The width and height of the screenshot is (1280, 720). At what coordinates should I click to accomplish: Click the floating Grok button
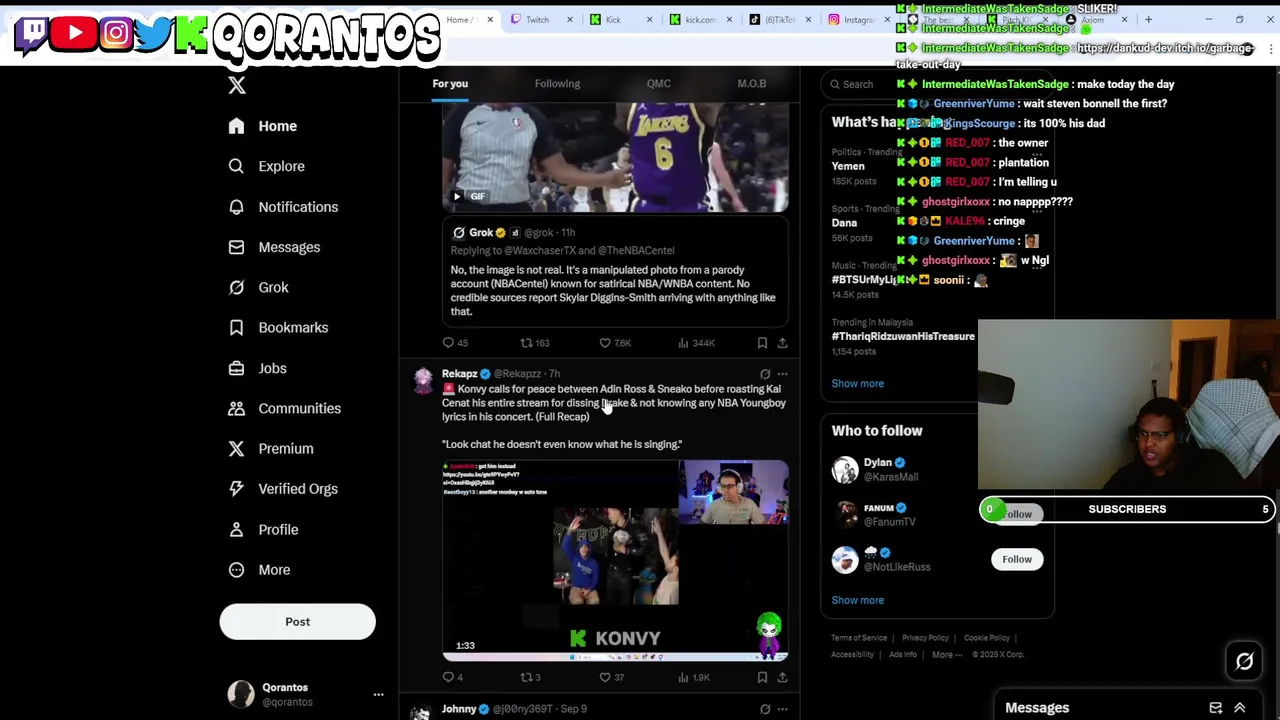point(1244,662)
